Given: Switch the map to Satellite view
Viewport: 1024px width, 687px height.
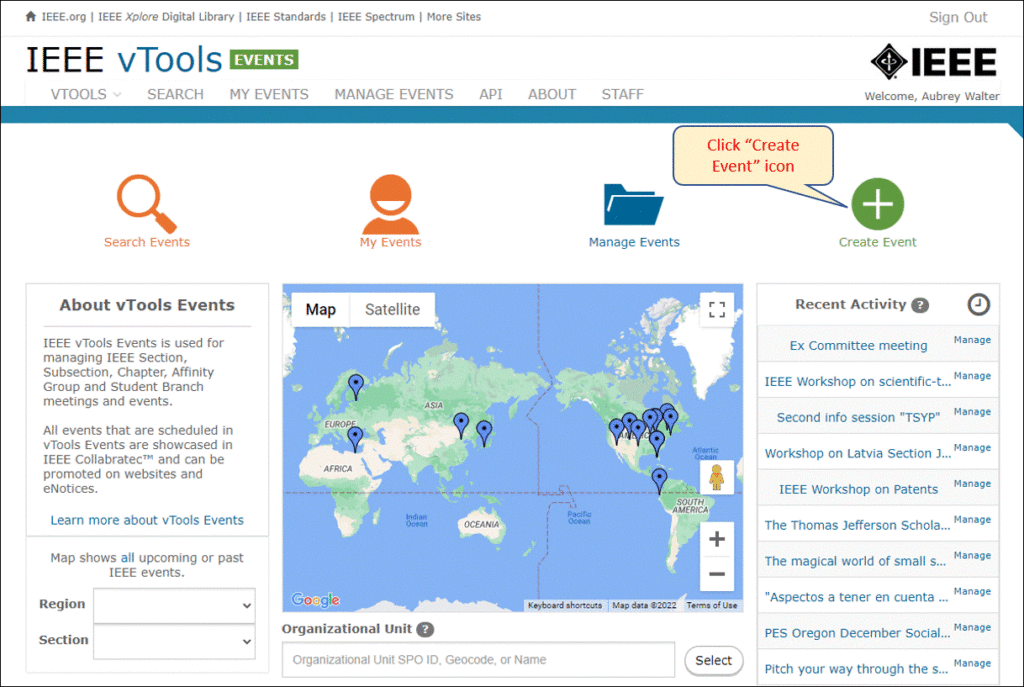Looking at the screenshot, I should pos(391,309).
